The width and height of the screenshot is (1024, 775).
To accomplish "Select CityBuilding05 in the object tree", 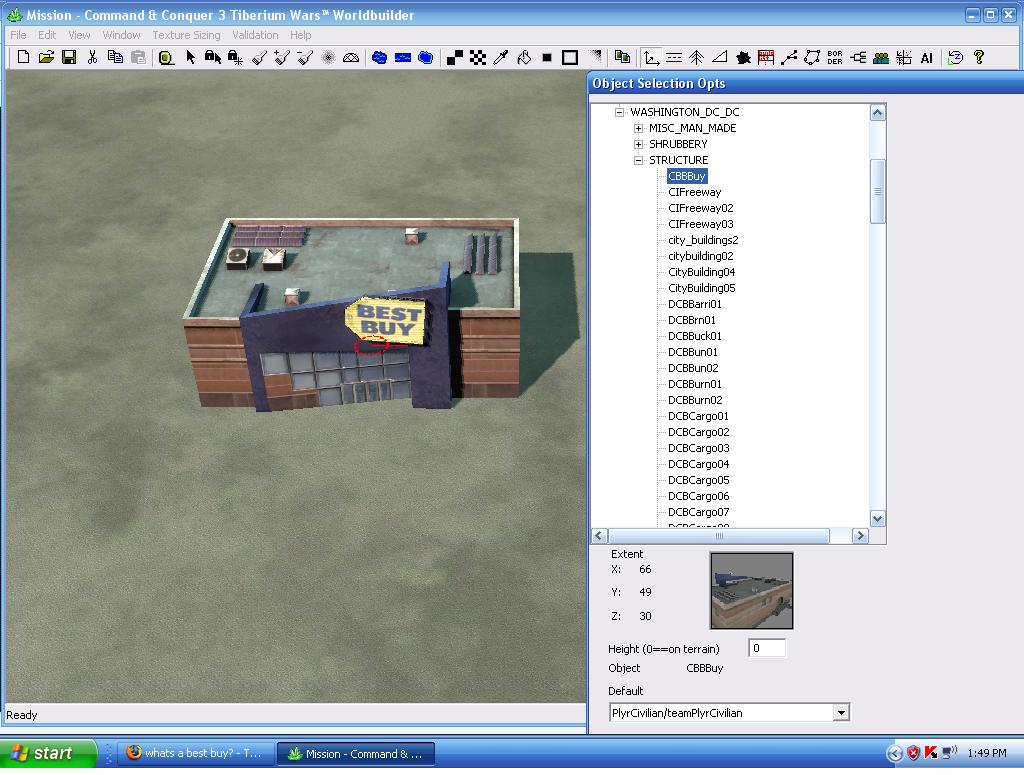I will click(x=701, y=288).
